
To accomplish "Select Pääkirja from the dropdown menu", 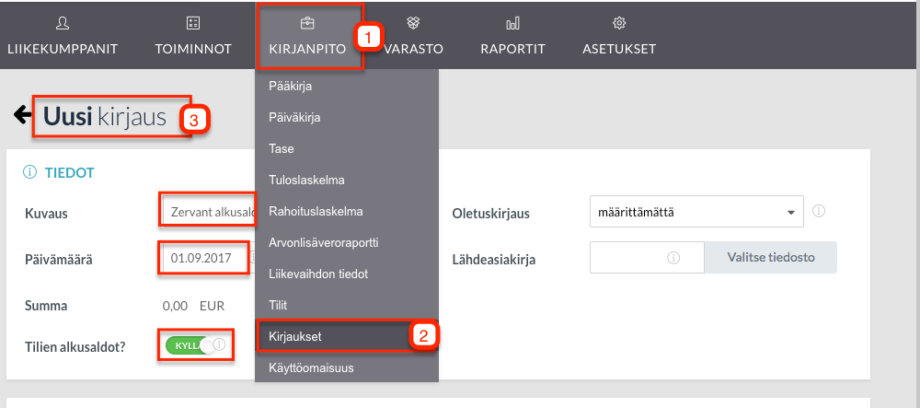I will click(x=347, y=86).
